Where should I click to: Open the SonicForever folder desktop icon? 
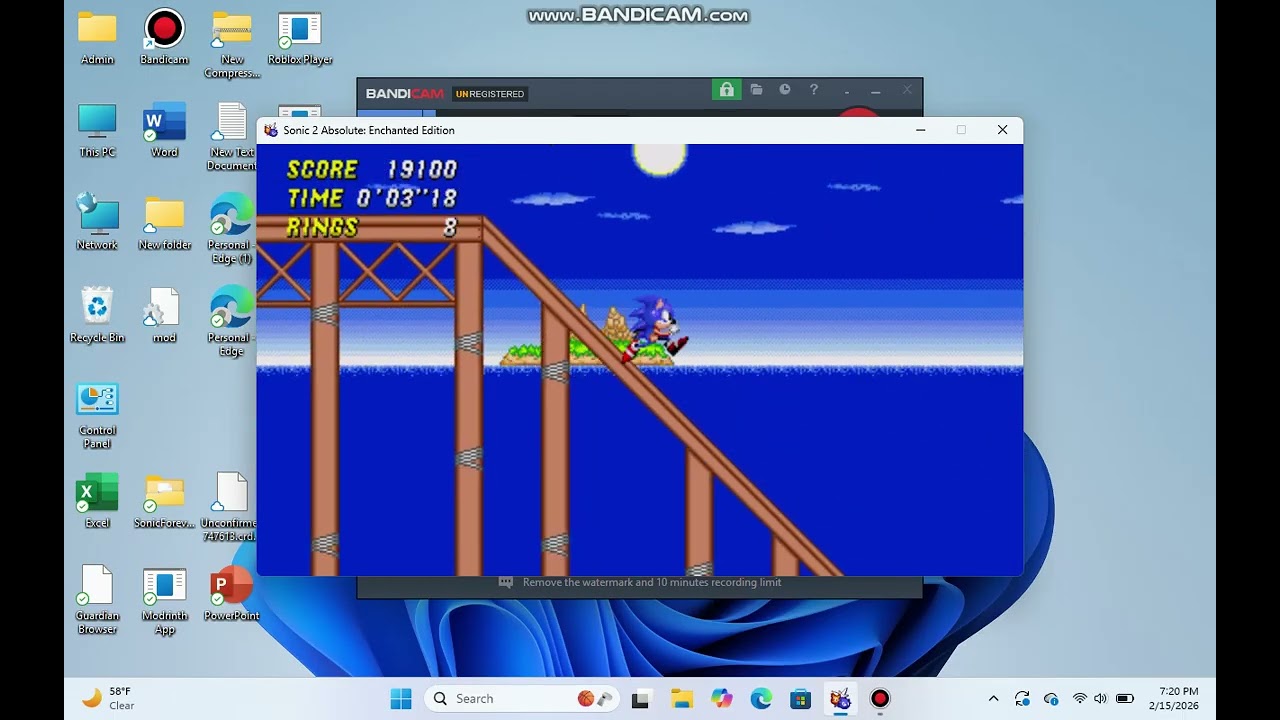164,501
